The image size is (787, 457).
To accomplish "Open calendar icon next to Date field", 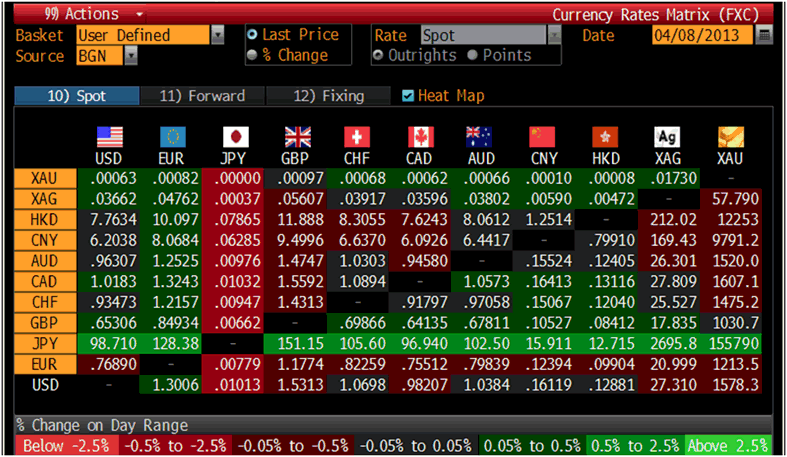I will coord(765,35).
